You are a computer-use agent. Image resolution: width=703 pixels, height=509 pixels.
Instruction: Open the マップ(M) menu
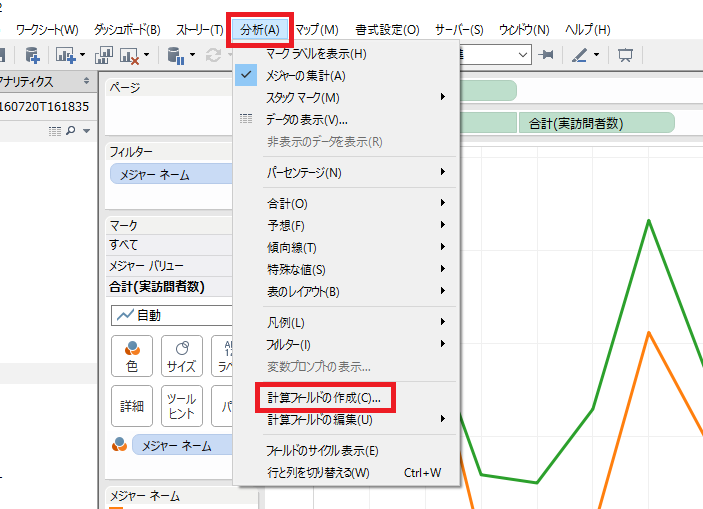coord(317,30)
